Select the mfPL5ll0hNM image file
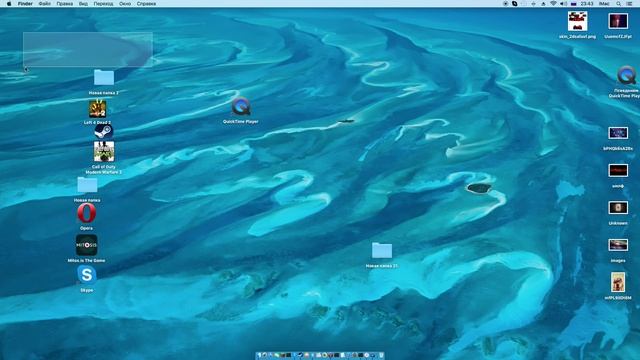This screenshot has height=360, width=640. [x=618, y=282]
